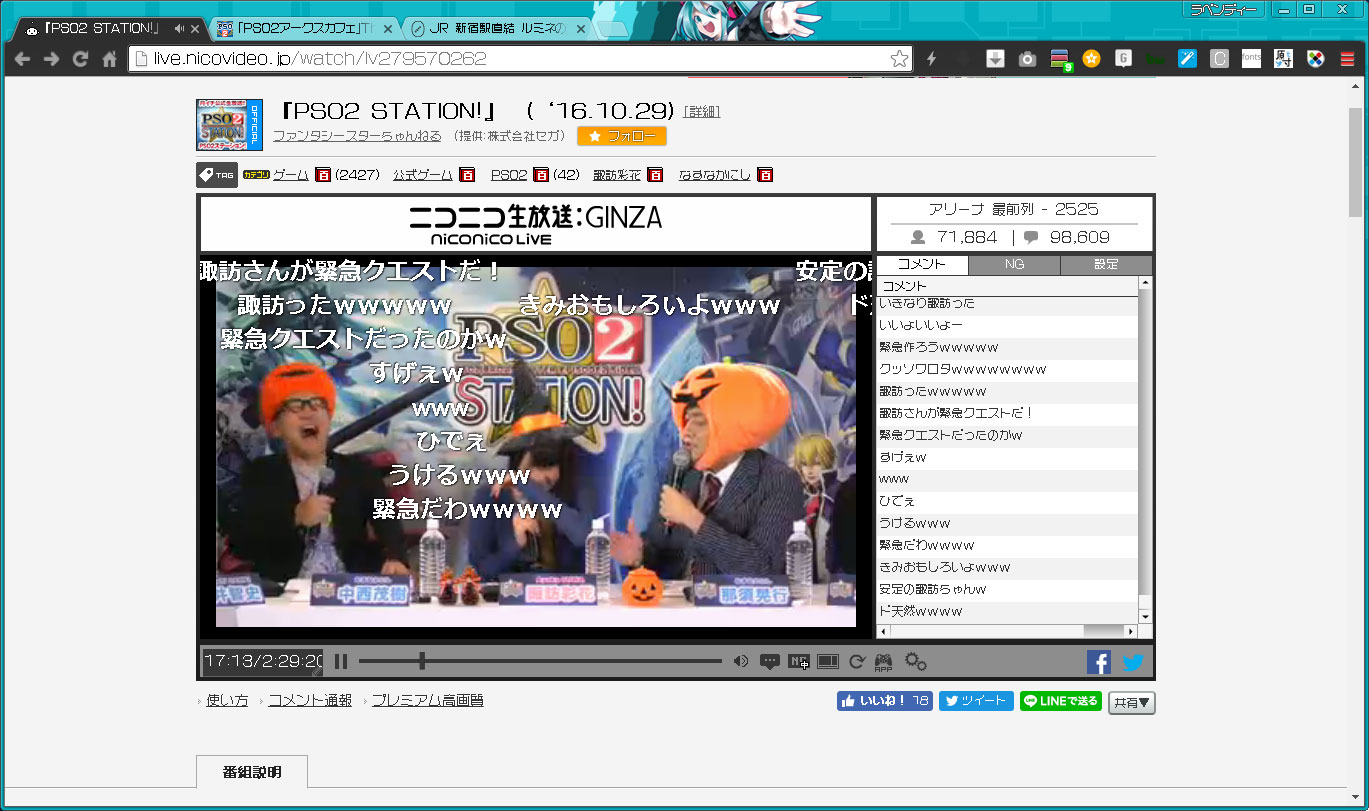Viewport: 1369px width, 811px height.
Task: Switch to JR 新宿駅直結 browser tab
Action: 500,29
